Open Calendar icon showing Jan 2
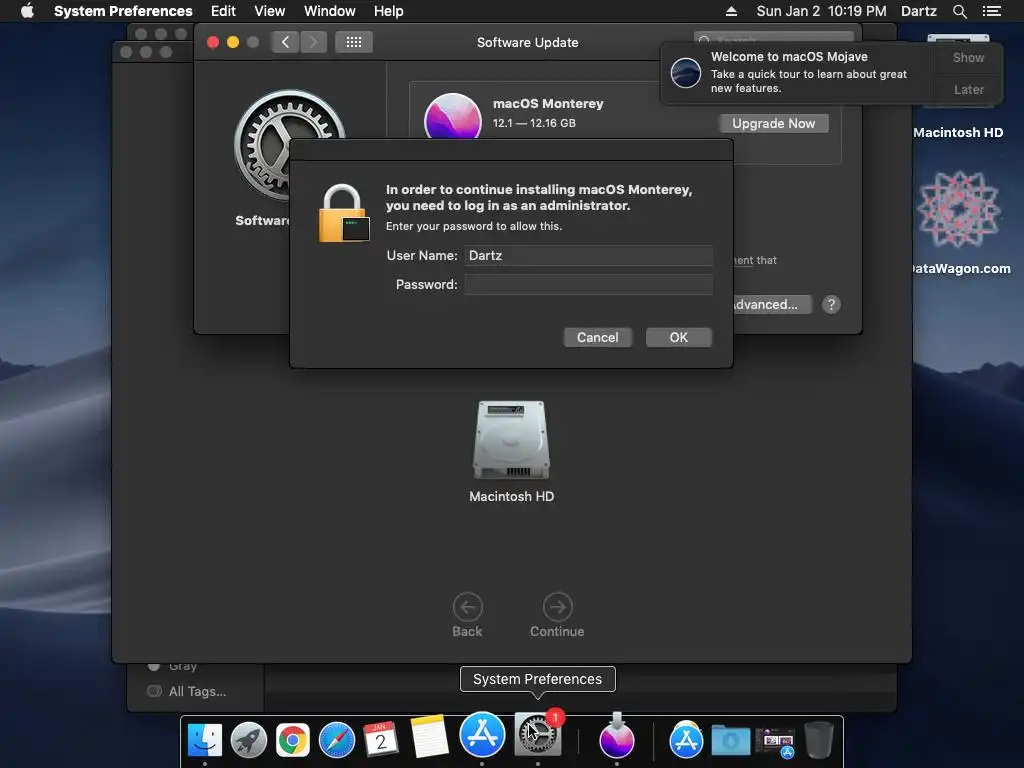Image resolution: width=1024 pixels, height=768 pixels. 380,739
